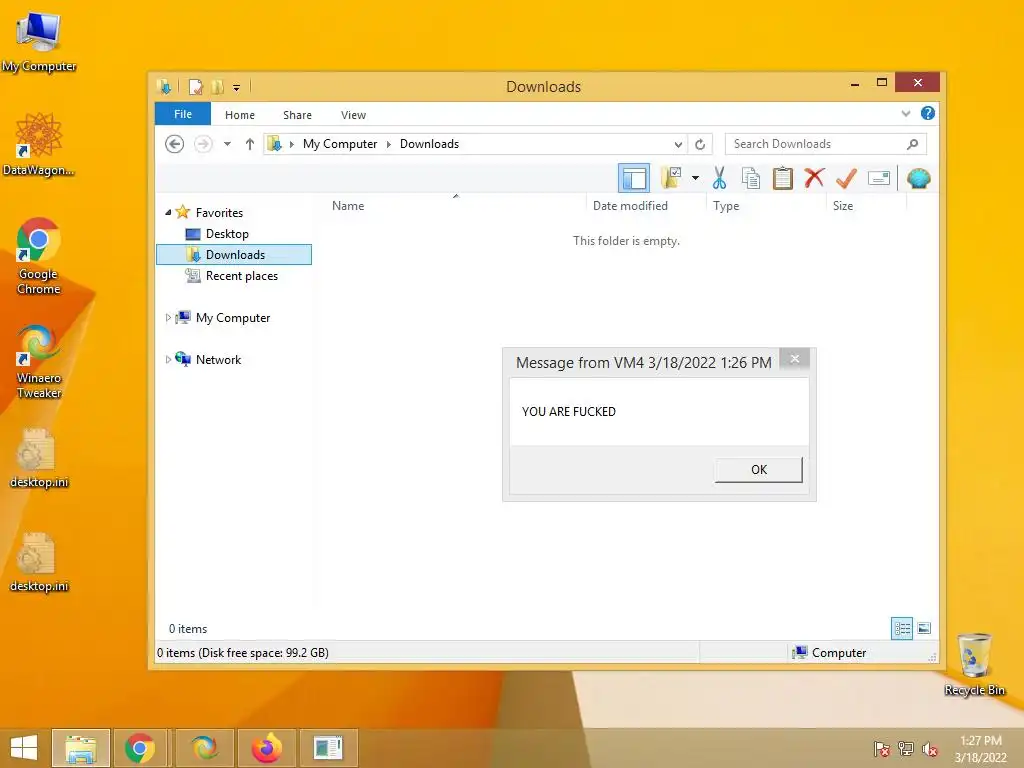Select Downloads under Favorites

click(x=234, y=255)
